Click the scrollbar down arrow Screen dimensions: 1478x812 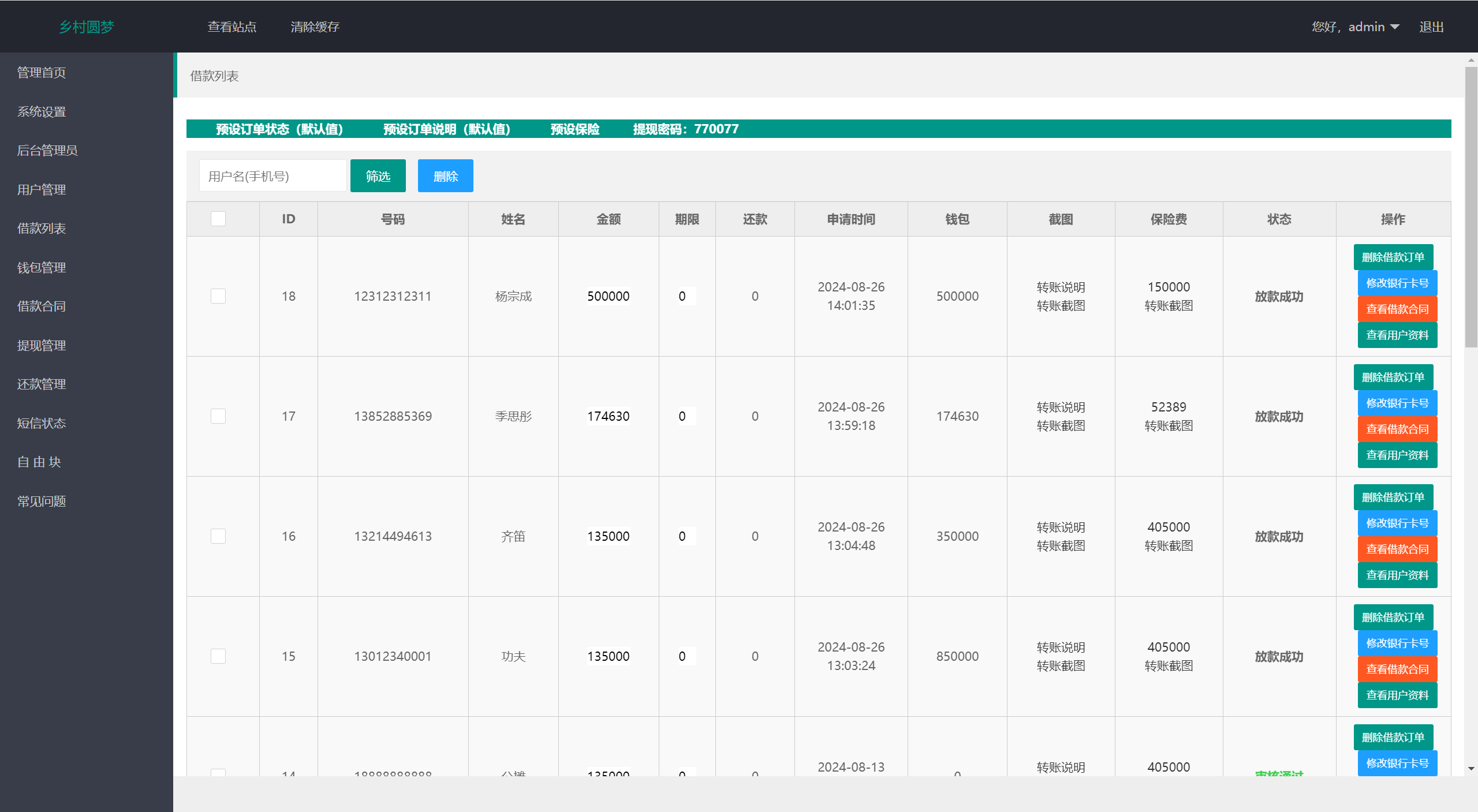[1471, 769]
